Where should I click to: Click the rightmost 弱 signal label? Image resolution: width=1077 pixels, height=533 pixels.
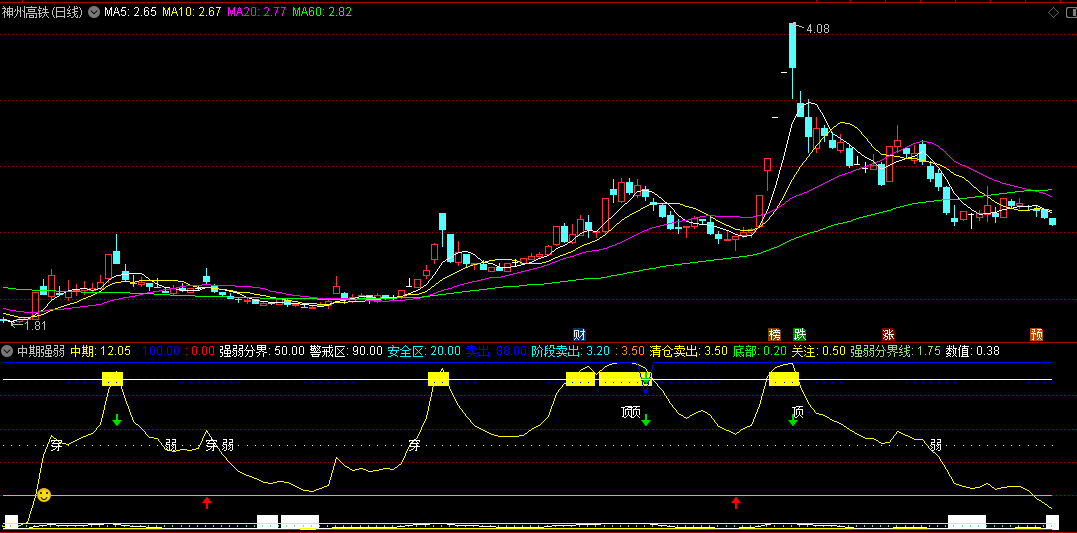pyautogui.click(x=936, y=445)
